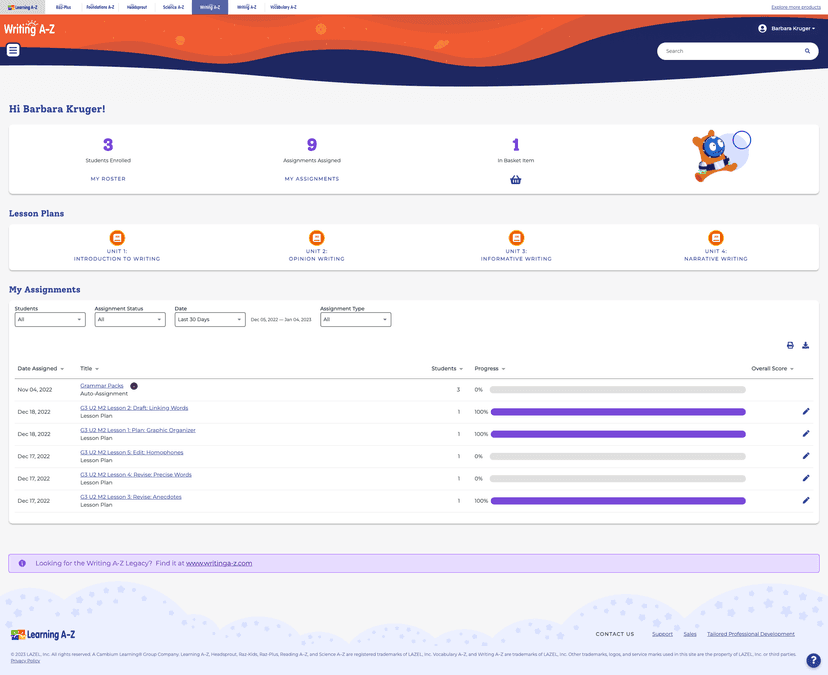The width and height of the screenshot is (828, 675).
Task: Open the hamburger navigation menu
Action: [13, 51]
